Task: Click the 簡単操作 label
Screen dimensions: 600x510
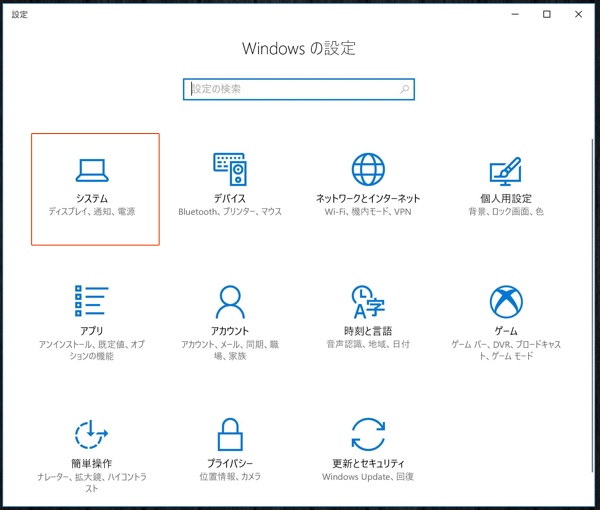Action: [91, 463]
